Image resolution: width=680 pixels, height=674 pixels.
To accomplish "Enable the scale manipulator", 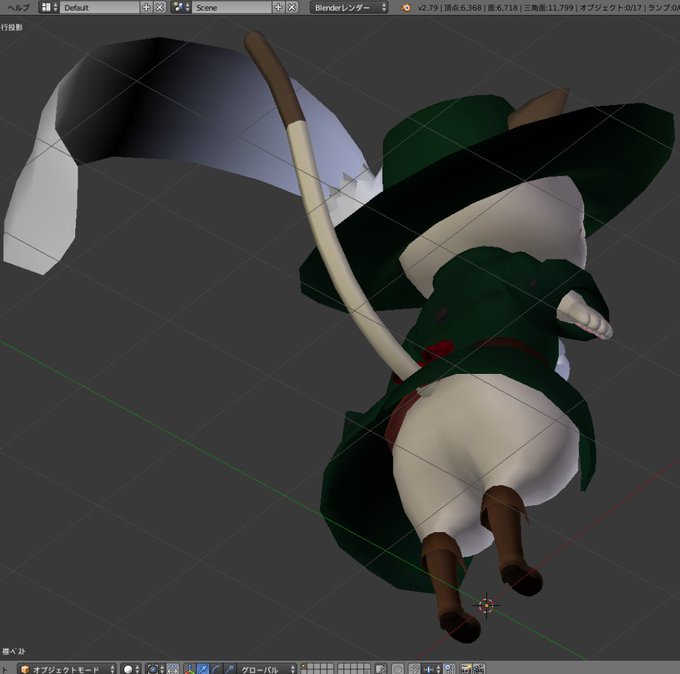I will coord(229,669).
